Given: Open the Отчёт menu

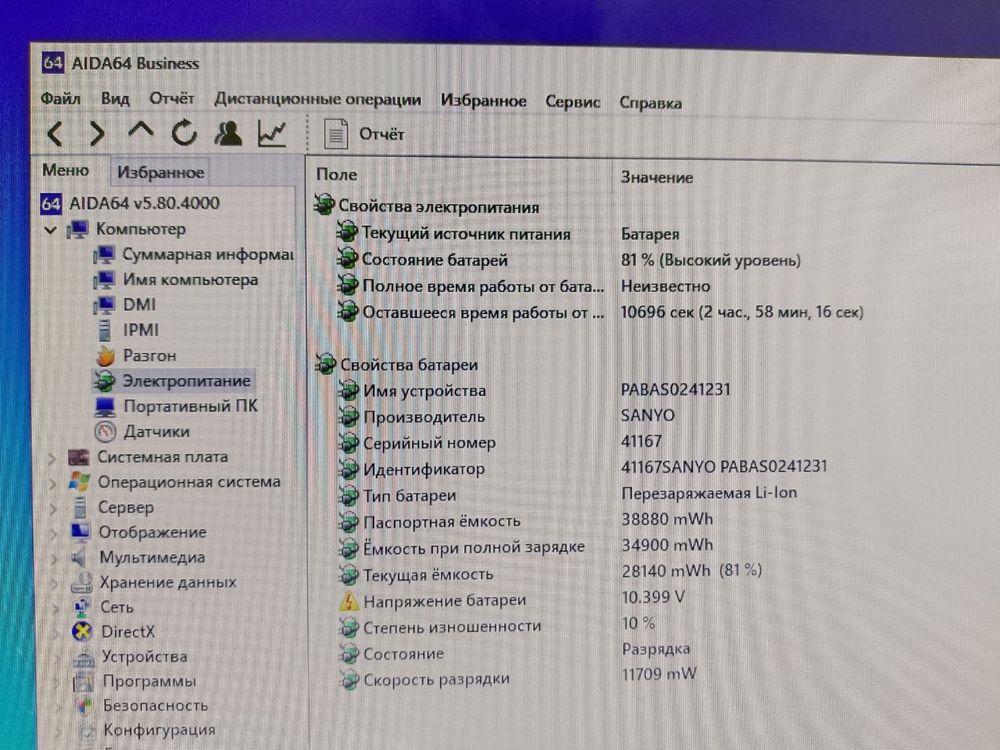Looking at the screenshot, I should 172,99.
